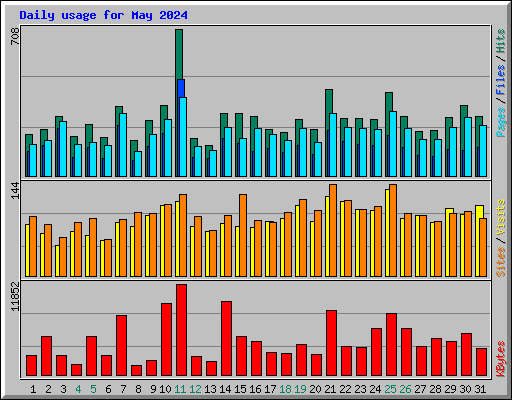Click the cyan pages bar for day 7
Screen dimensions: 512x400
(x=123, y=145)
